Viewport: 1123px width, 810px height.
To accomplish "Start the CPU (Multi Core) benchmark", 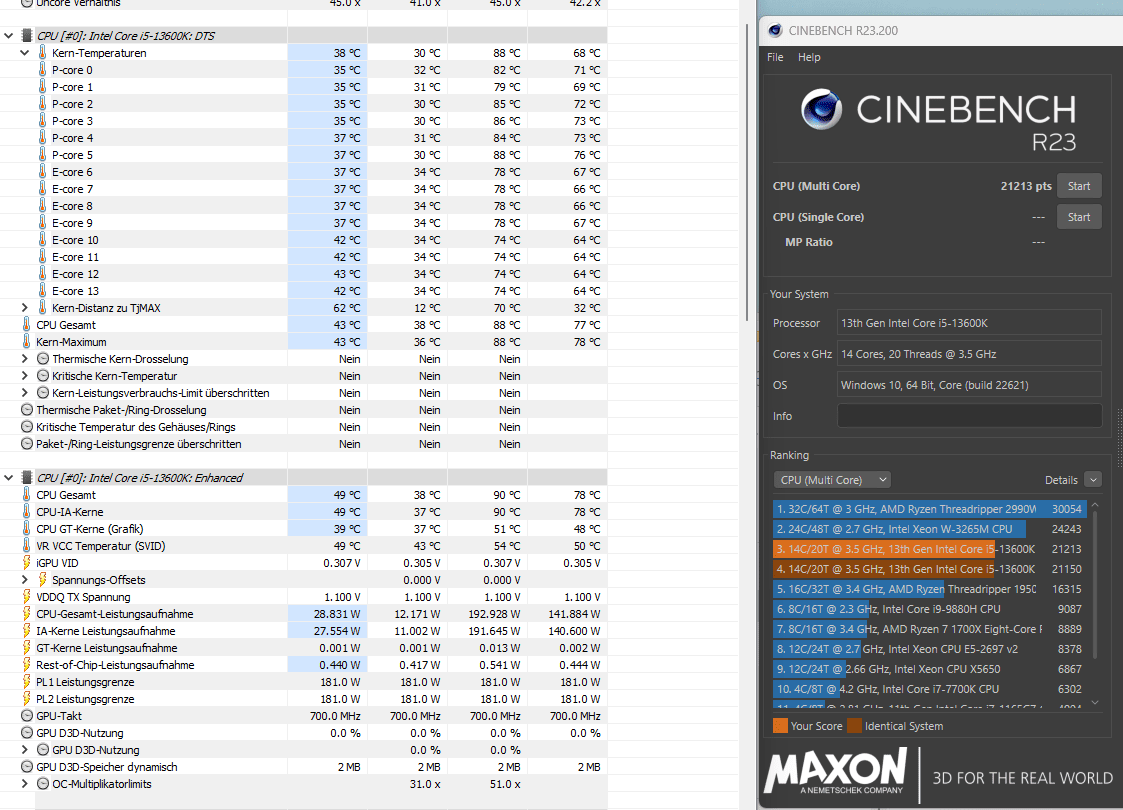I will 1079,186.
